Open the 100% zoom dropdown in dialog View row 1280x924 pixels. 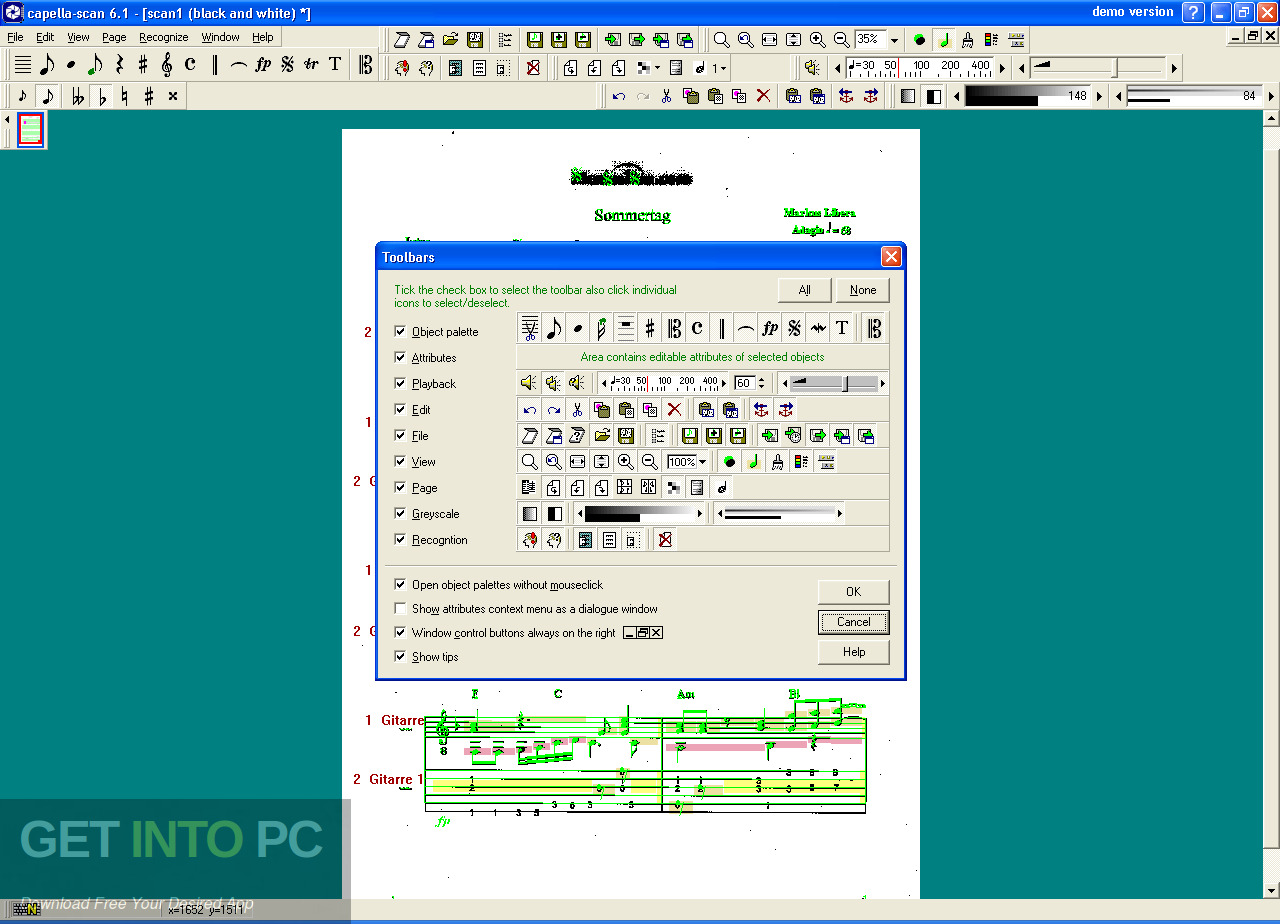(x=703, y=462)
